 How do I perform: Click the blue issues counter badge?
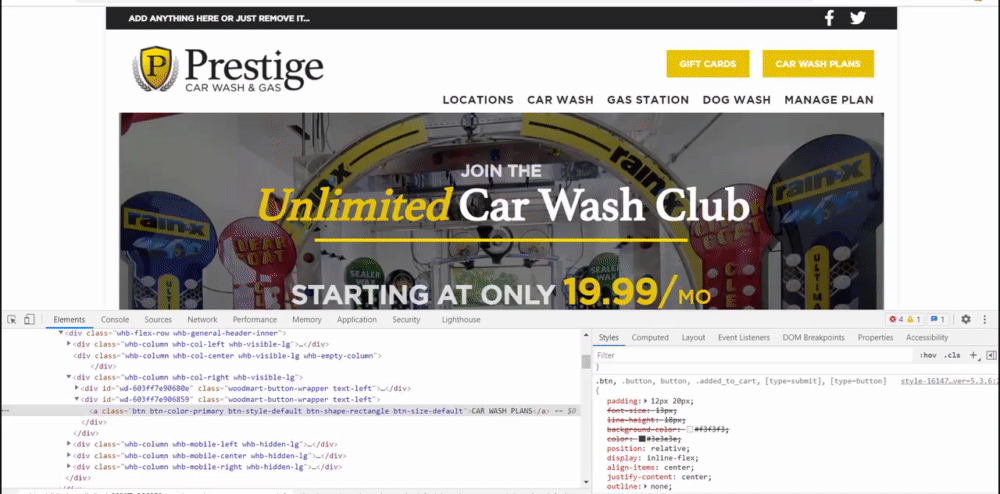(938, 319)
